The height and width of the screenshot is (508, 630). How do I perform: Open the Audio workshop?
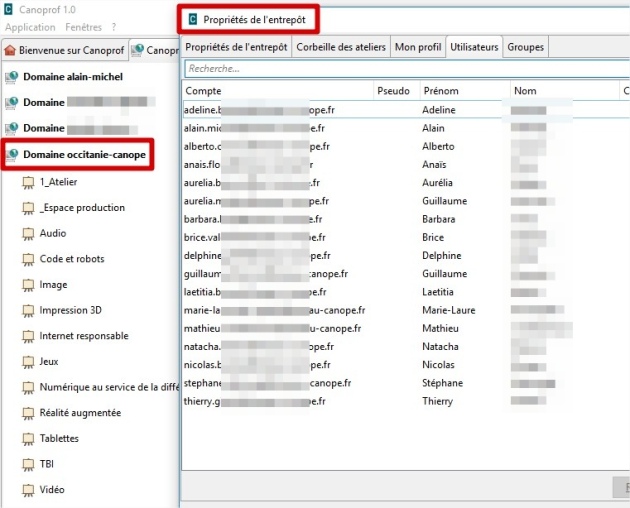tap(53, 234)
